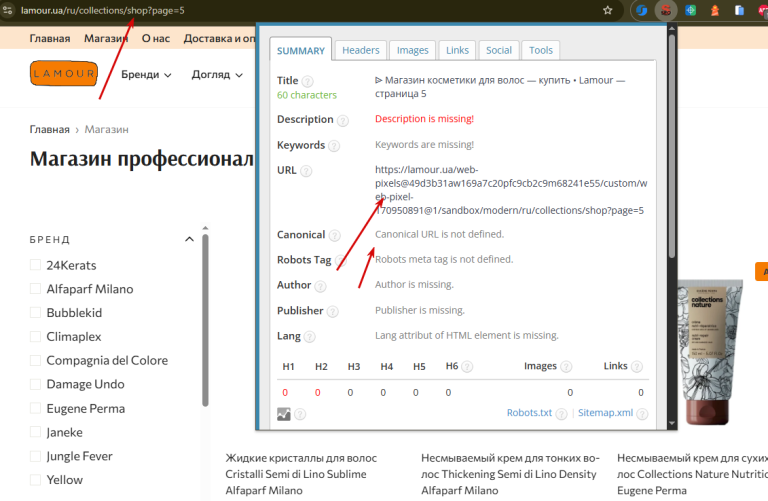This screenshot has width=768, height=501.
Task: Check the Compagnia del Colore filter
Action: (35, 360)
